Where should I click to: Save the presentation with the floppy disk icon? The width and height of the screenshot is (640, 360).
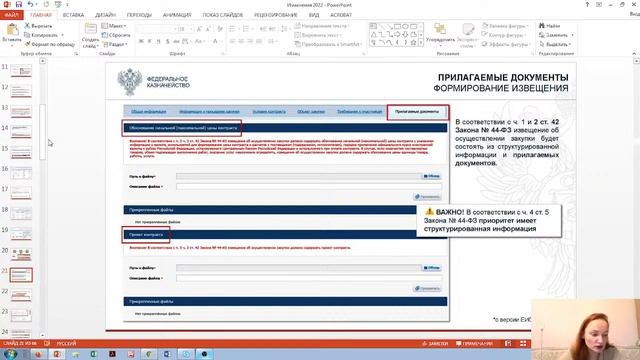tap(19, 4)
